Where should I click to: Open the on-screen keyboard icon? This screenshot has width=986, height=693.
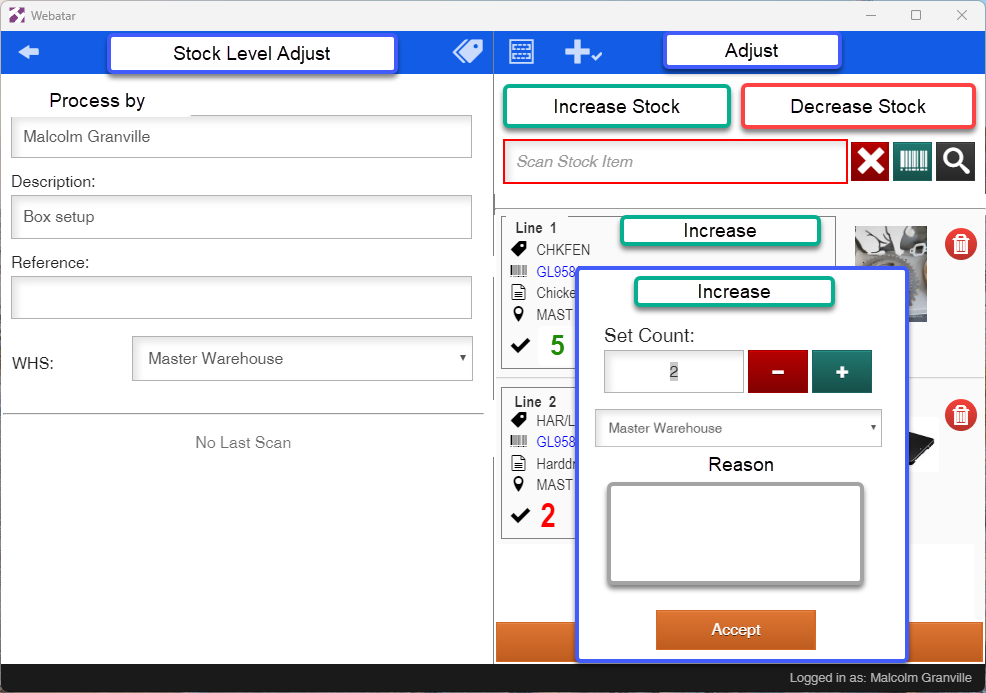click(x=521, y=52)
